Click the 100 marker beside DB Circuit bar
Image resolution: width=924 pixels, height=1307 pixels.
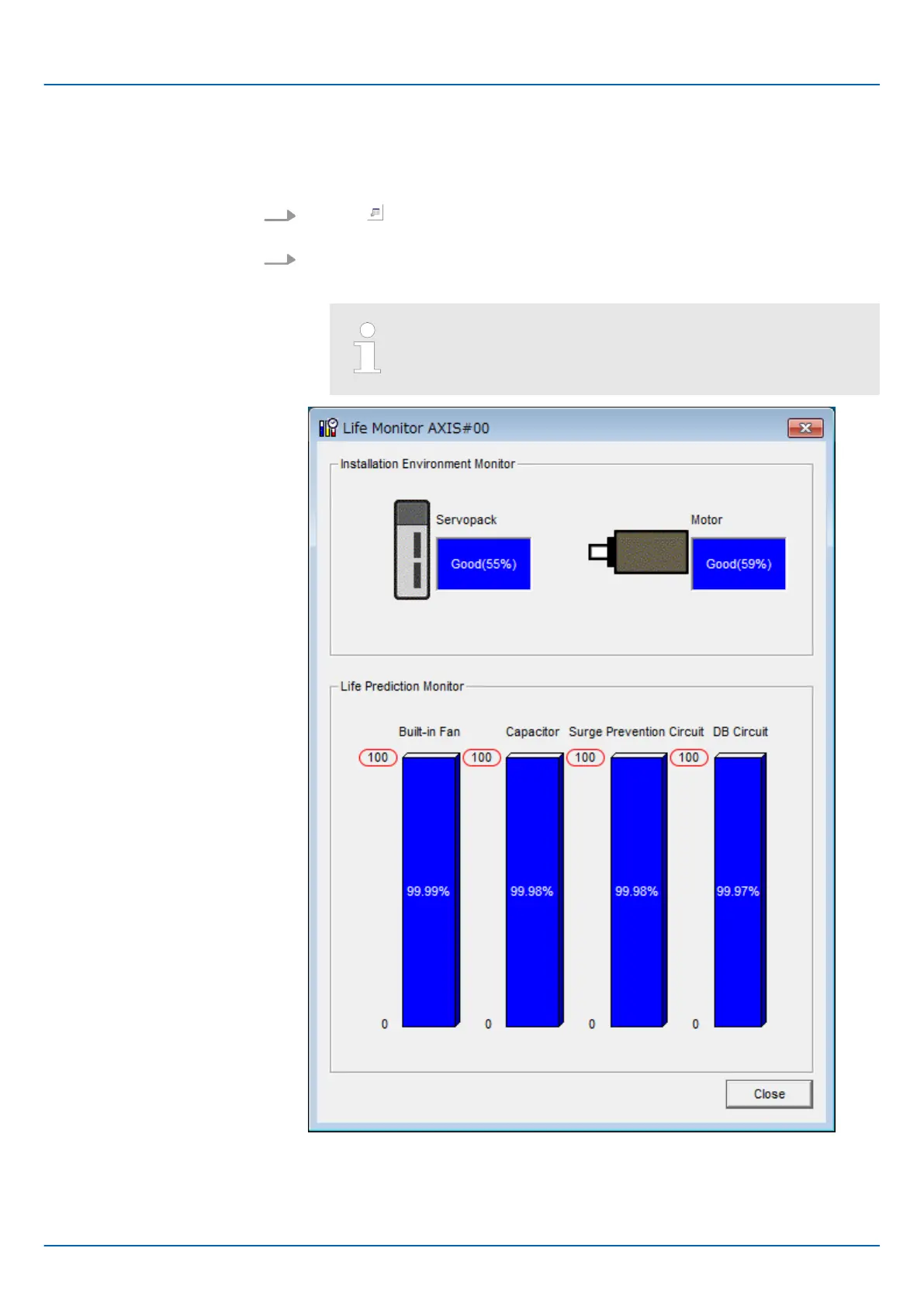pos(689,758)
